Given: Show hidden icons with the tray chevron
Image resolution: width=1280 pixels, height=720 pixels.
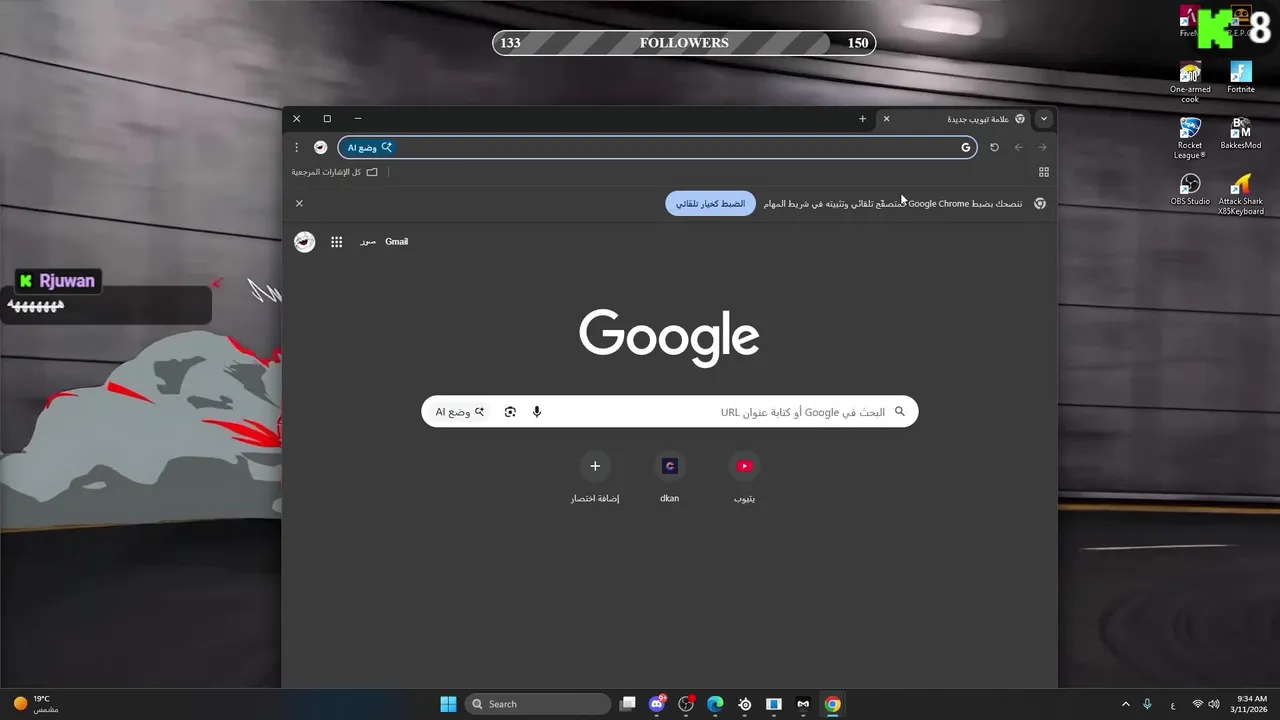Looking at the screenshot, I should point(1125,704).
